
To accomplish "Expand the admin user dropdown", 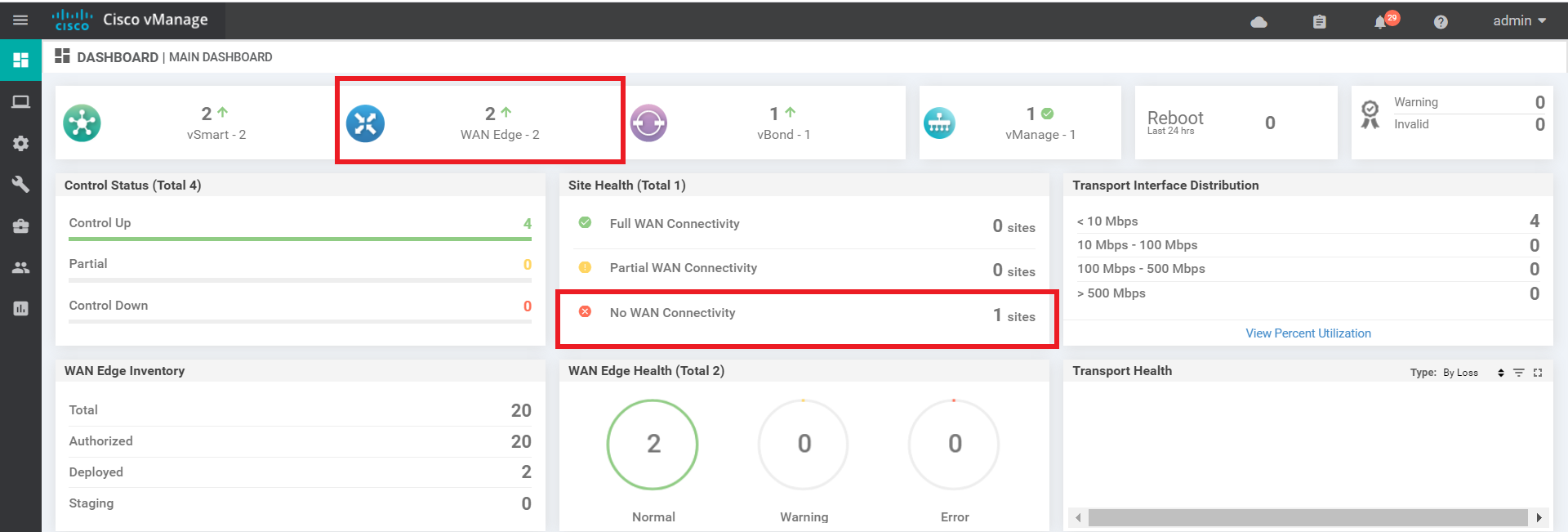I will [x=1519, y=20].
